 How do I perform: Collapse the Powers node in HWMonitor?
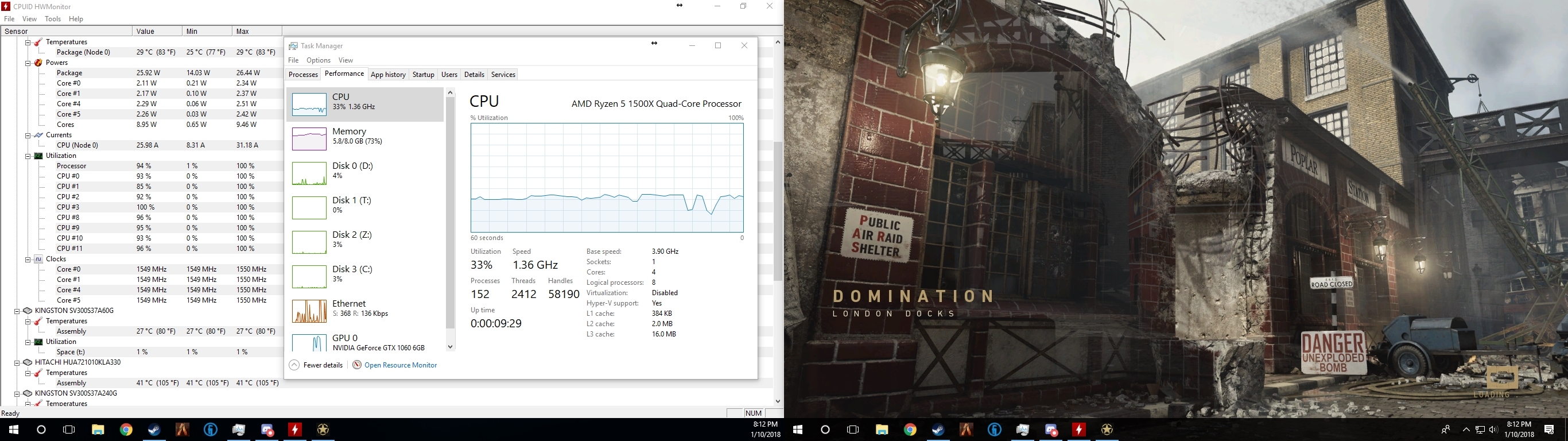tap(28, 63)
